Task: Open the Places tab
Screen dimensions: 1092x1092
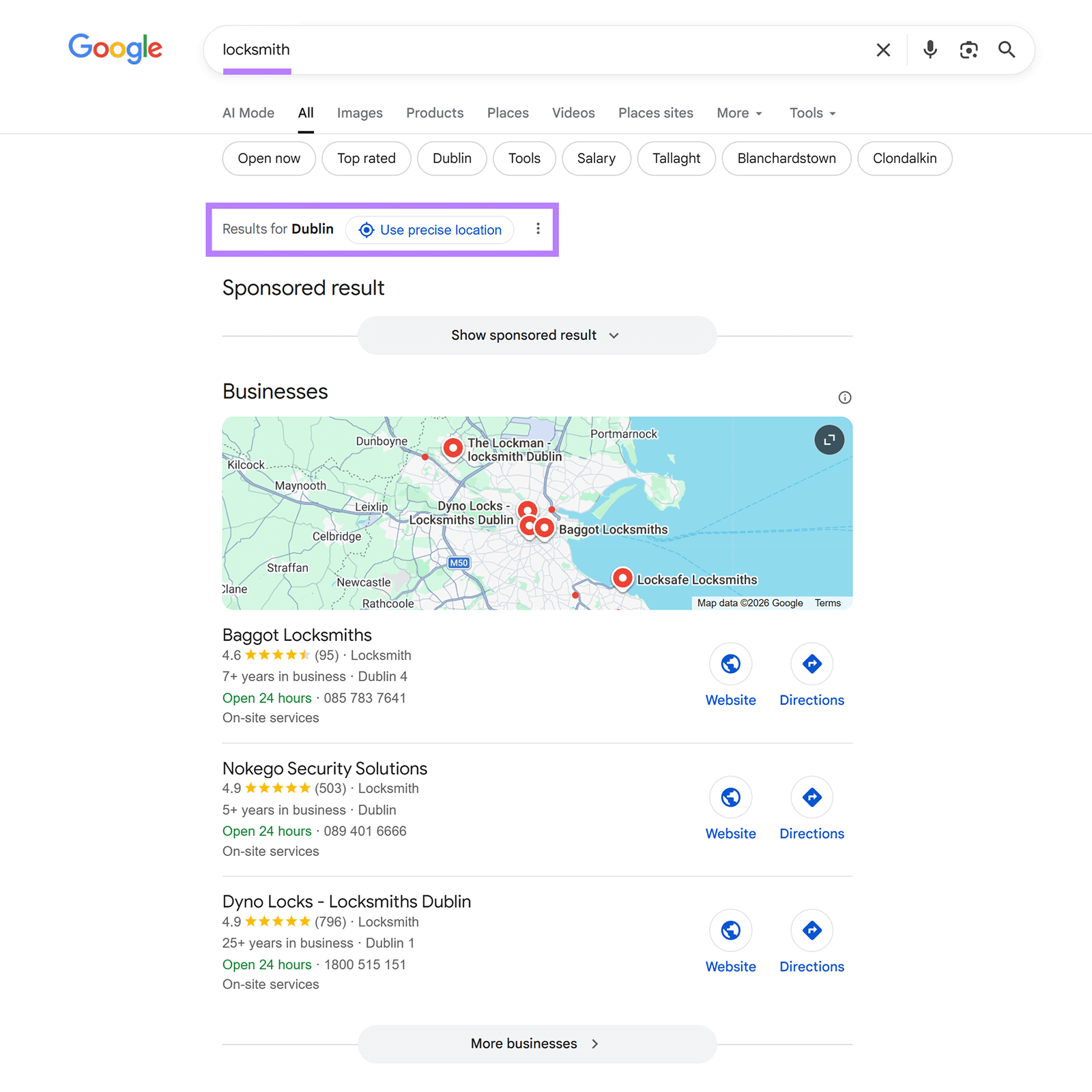Action: pyautogui.click(x=507, y=113)
